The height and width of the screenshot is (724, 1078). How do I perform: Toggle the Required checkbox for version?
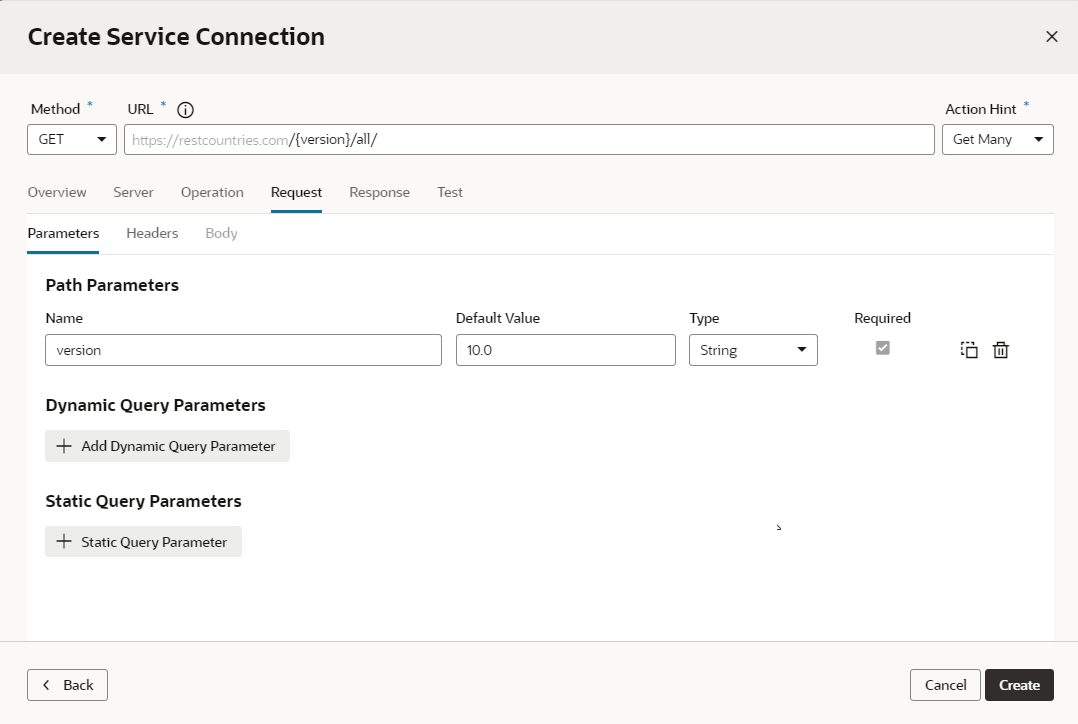click(x=882, y=348)
